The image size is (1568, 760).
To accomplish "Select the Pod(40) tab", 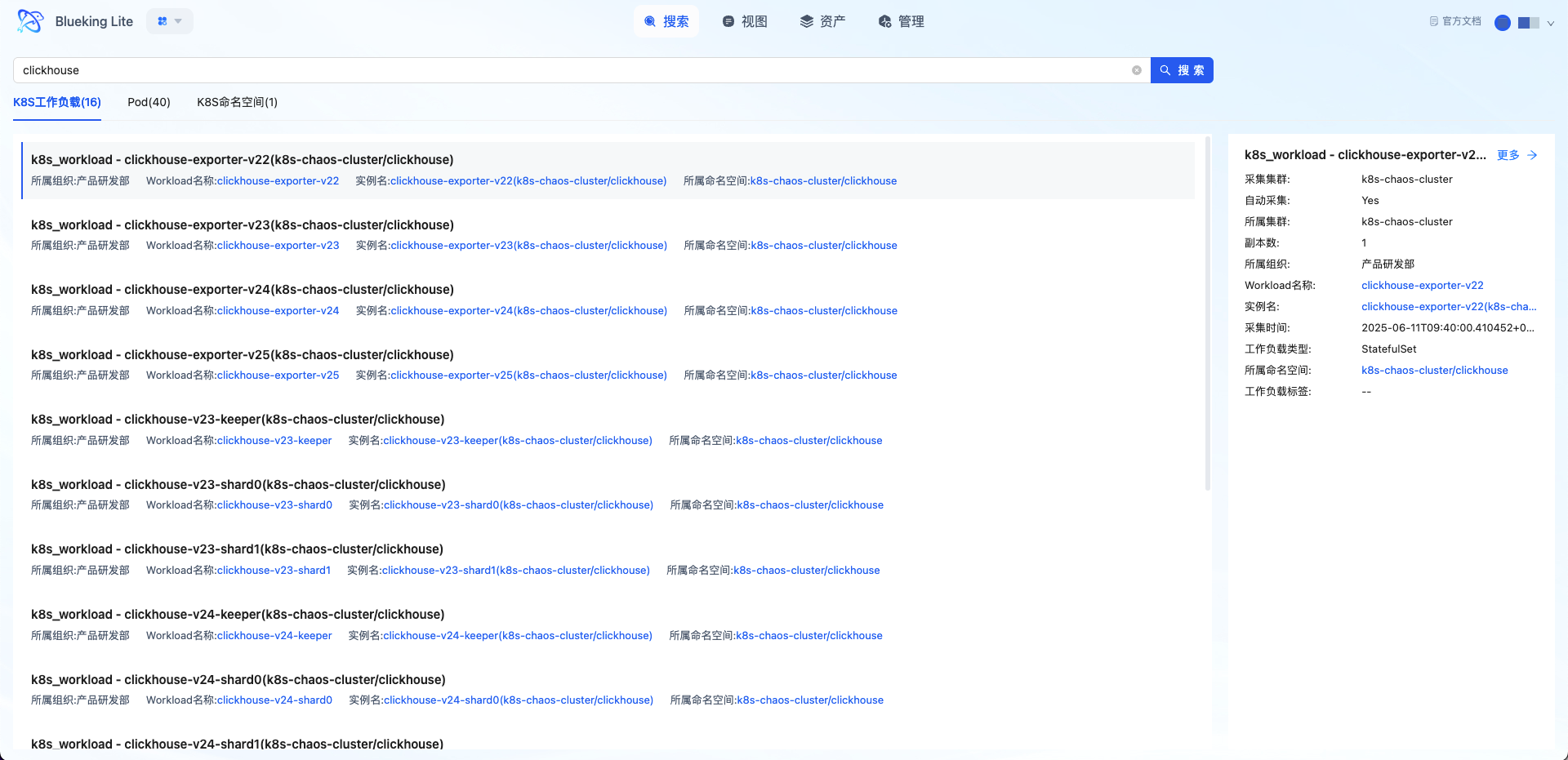I will [x=149, y=102].
